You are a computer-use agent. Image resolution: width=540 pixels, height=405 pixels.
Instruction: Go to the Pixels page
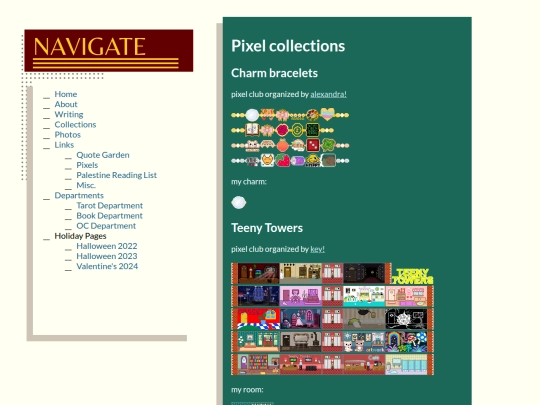click(87, 165)
